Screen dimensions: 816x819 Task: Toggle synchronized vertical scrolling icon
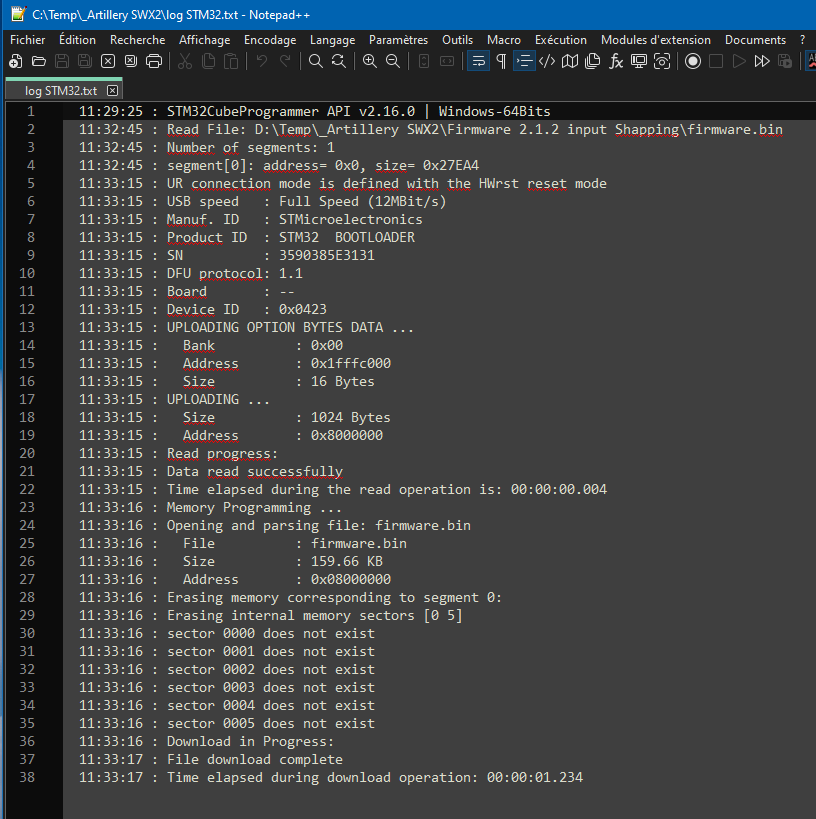tap(424, 61)
